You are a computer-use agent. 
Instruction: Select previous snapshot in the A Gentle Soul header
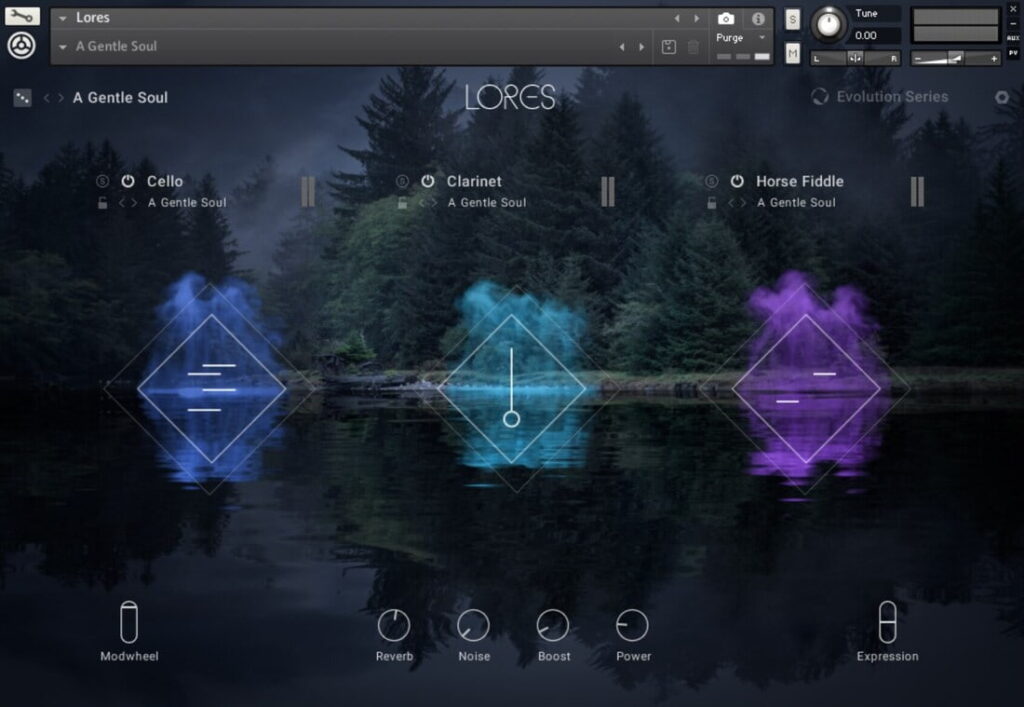(x=622, y=47)
